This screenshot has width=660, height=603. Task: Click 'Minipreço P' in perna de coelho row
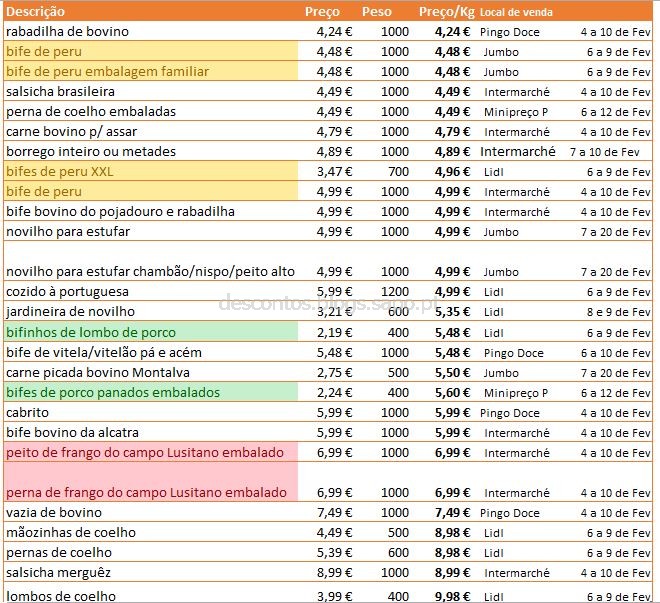(x=516, y=112)
